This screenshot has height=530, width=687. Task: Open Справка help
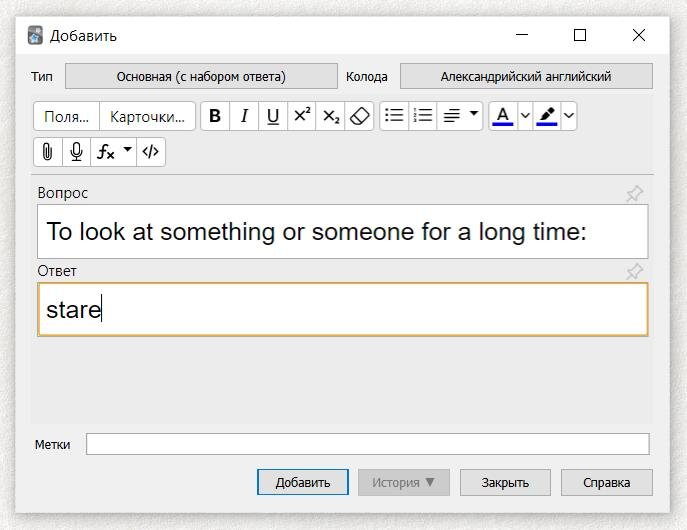(607, 482)
